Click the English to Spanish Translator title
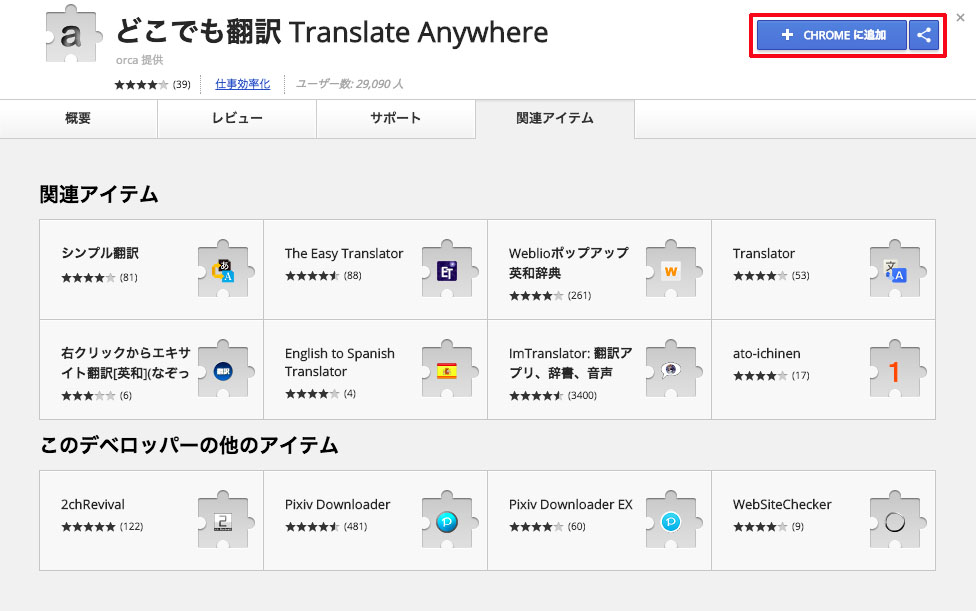The image size is (976, 611). (x=340, y=362)
